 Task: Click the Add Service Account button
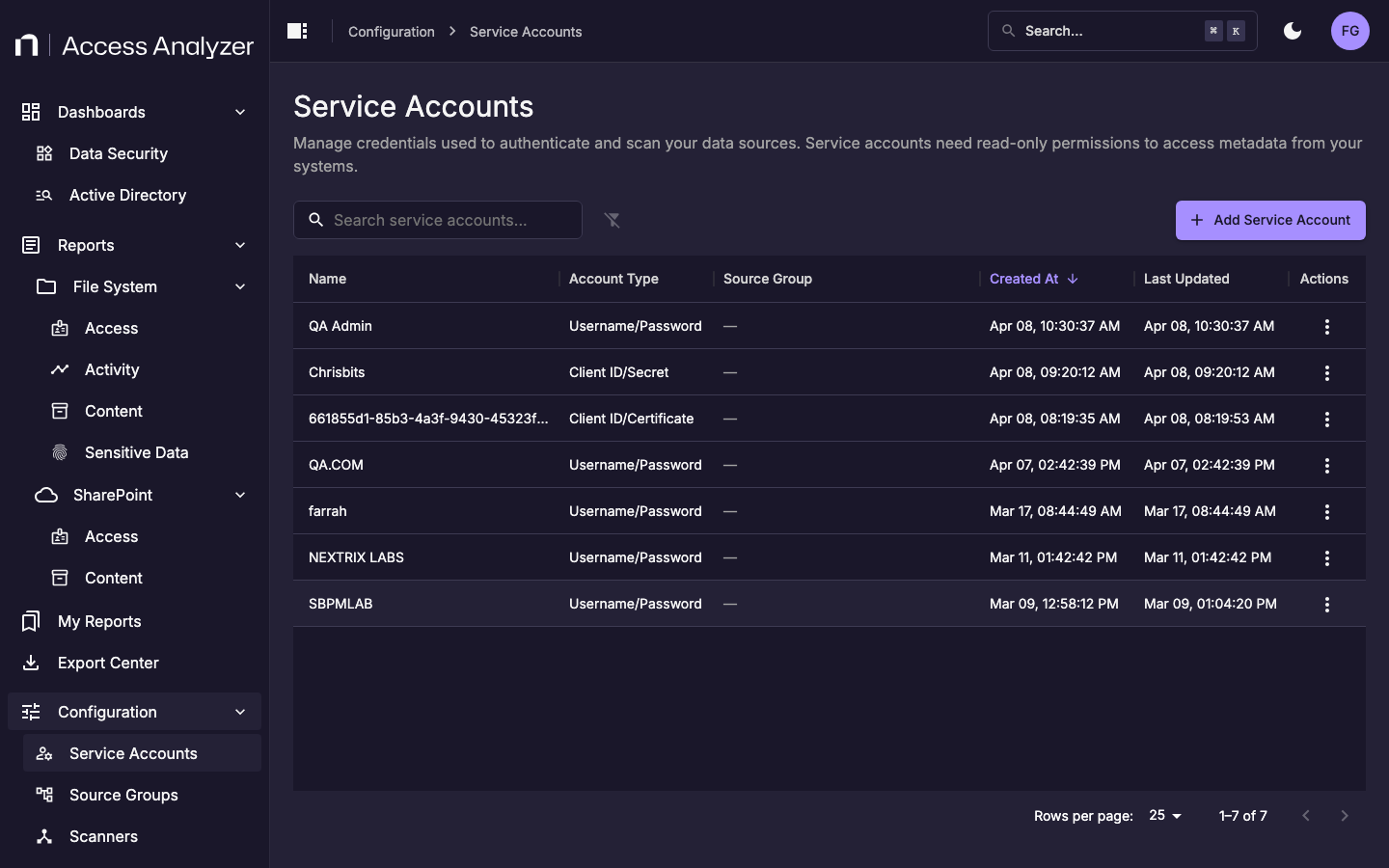[1270, 220]
